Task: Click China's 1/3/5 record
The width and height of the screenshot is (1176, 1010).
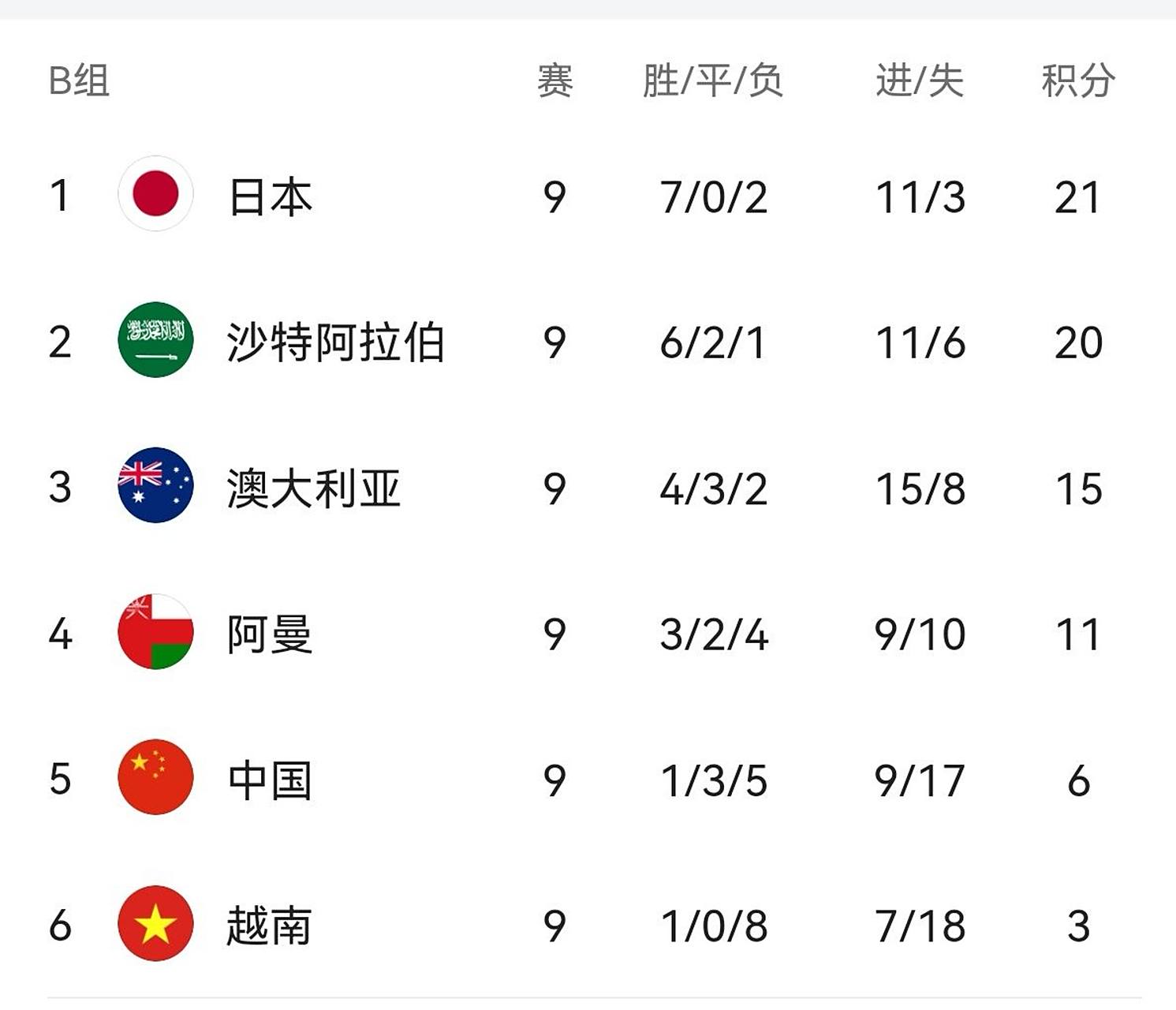Action: point(714,780)
